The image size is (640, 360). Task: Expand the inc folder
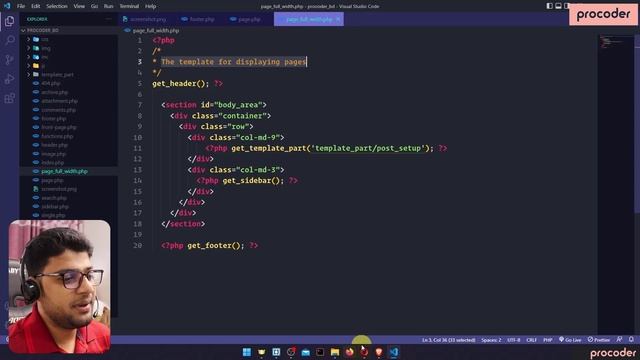(68, 57)
